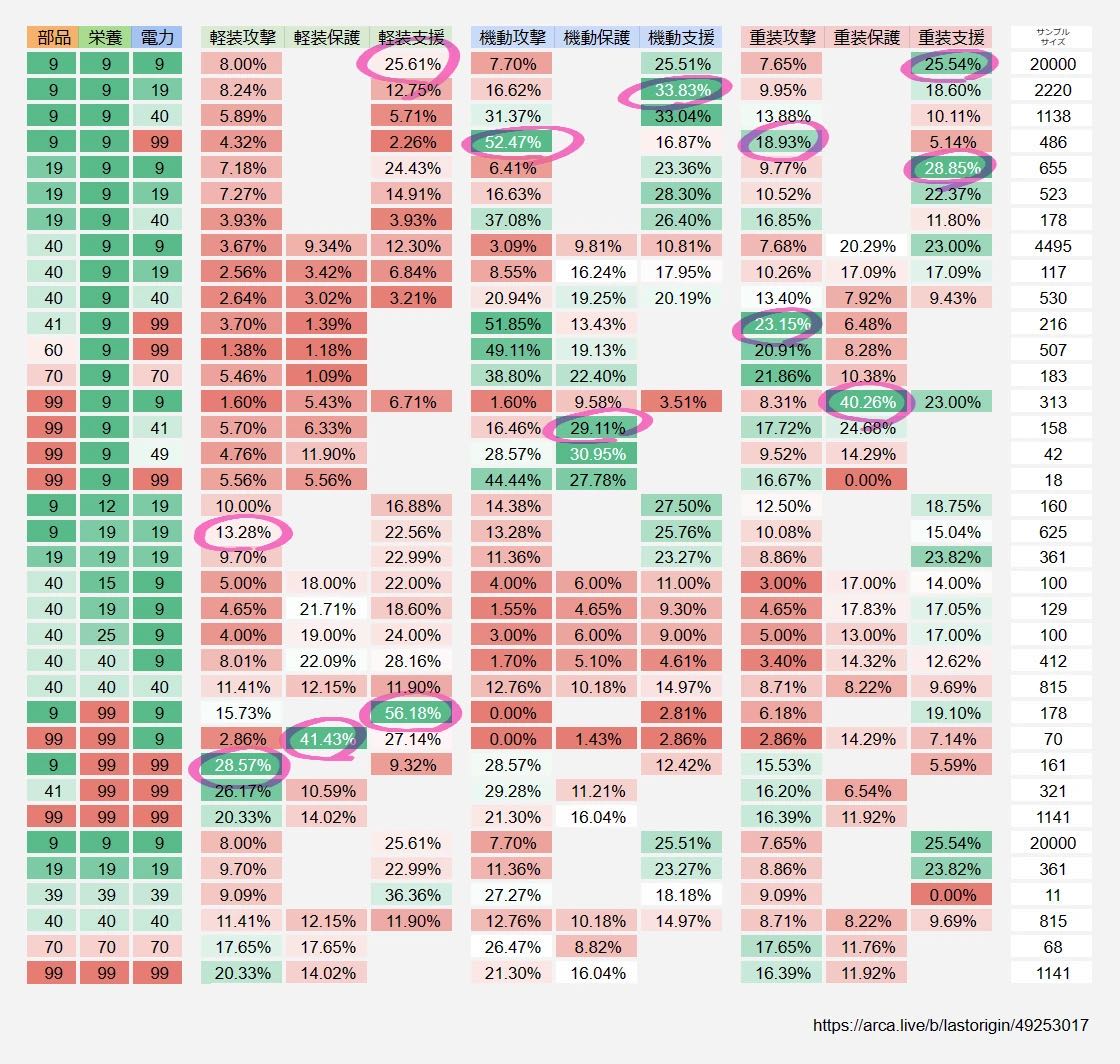Click the サンプルサイズ header
This screenshot has width=1120, height=1064.
tap(1052, 37)
